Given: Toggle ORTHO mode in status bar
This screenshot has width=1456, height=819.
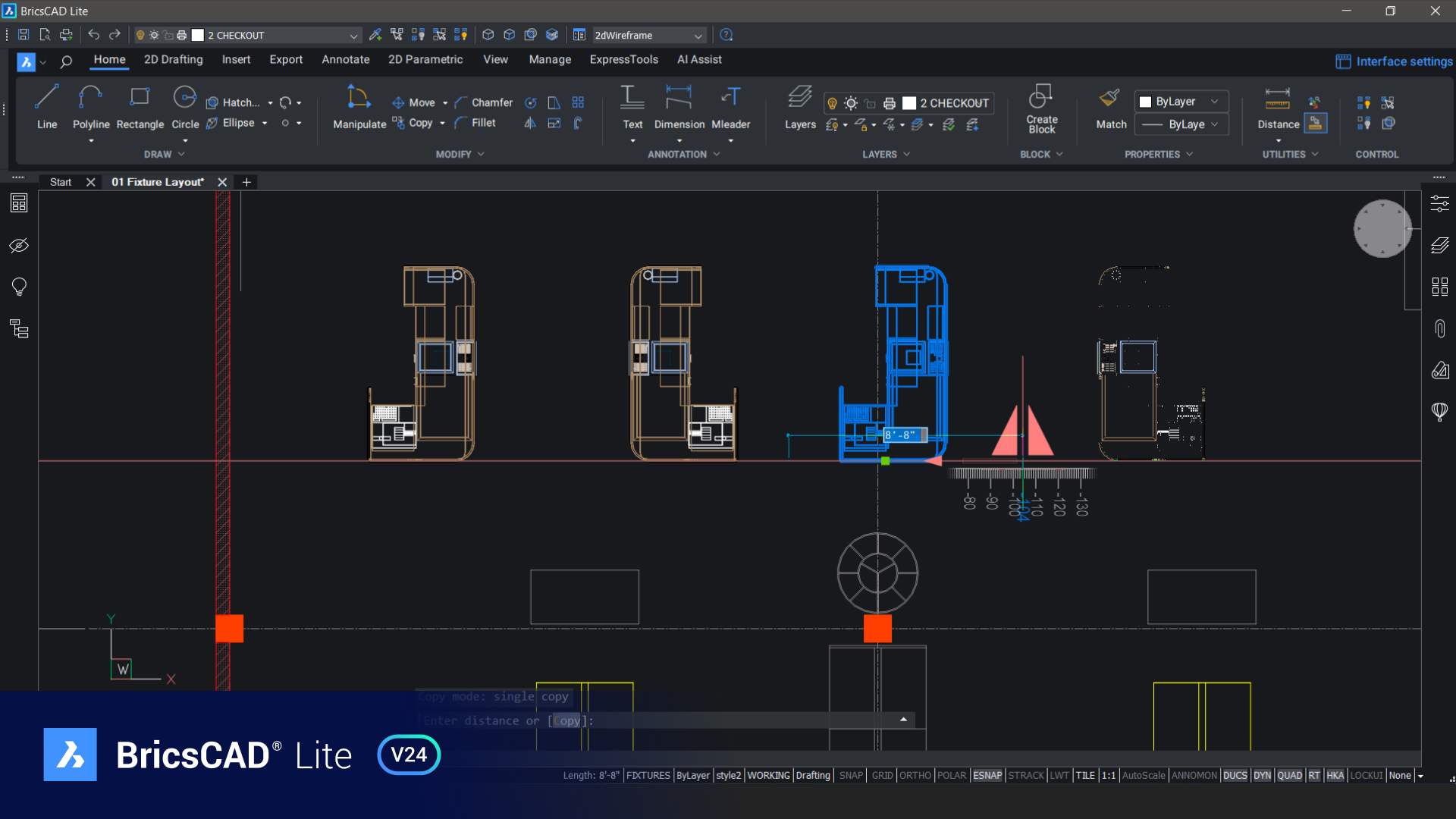Looking at the screenshot, I should [x=915, y=775].
